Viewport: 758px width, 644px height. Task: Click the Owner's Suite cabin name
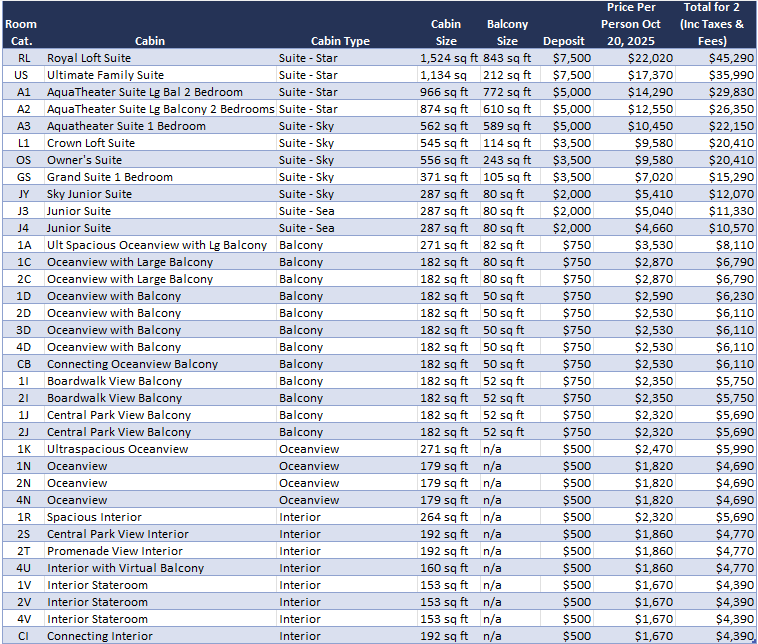click(84, 160)
